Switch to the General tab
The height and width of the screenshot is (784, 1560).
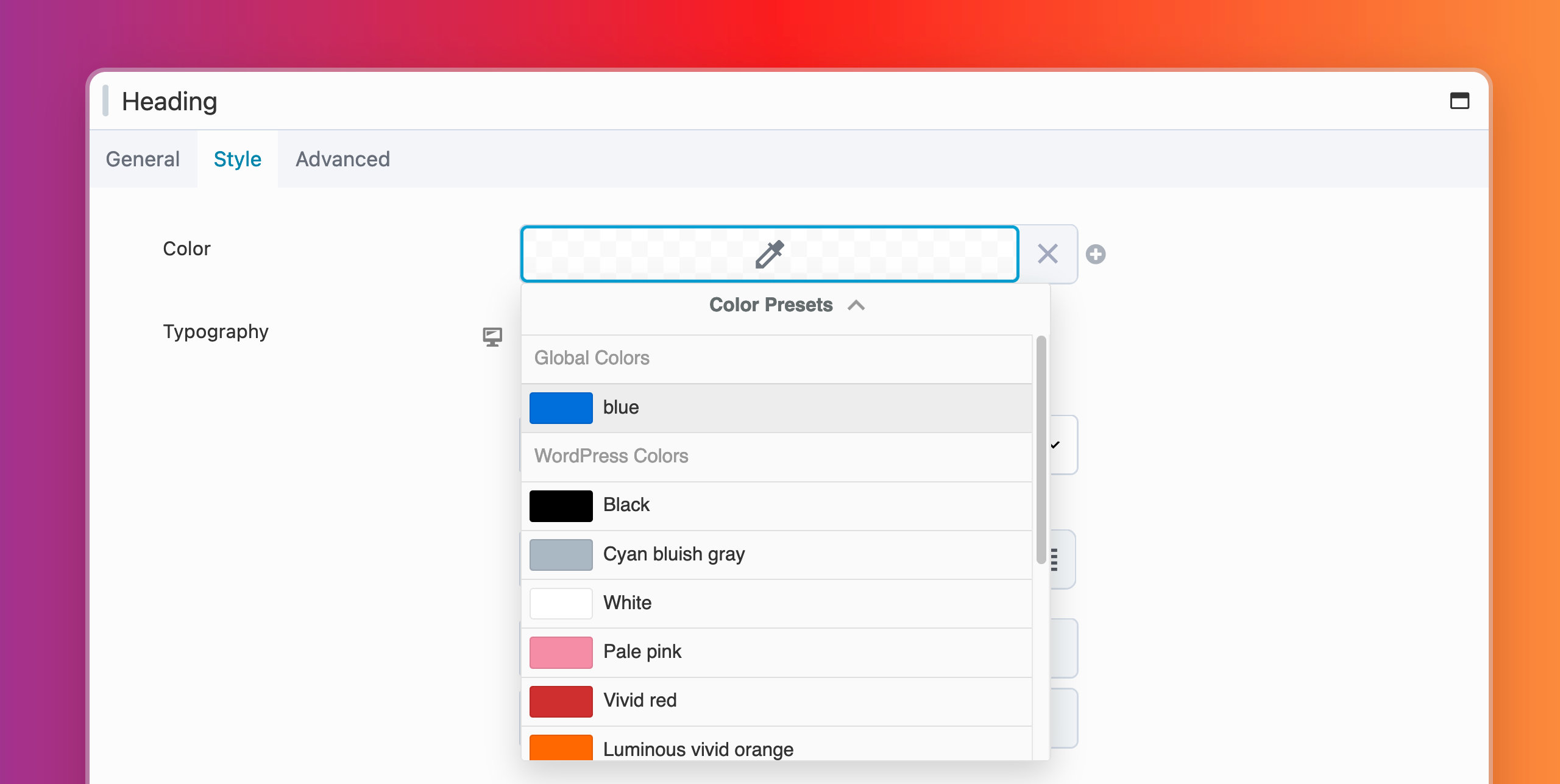tap(142, 159)
